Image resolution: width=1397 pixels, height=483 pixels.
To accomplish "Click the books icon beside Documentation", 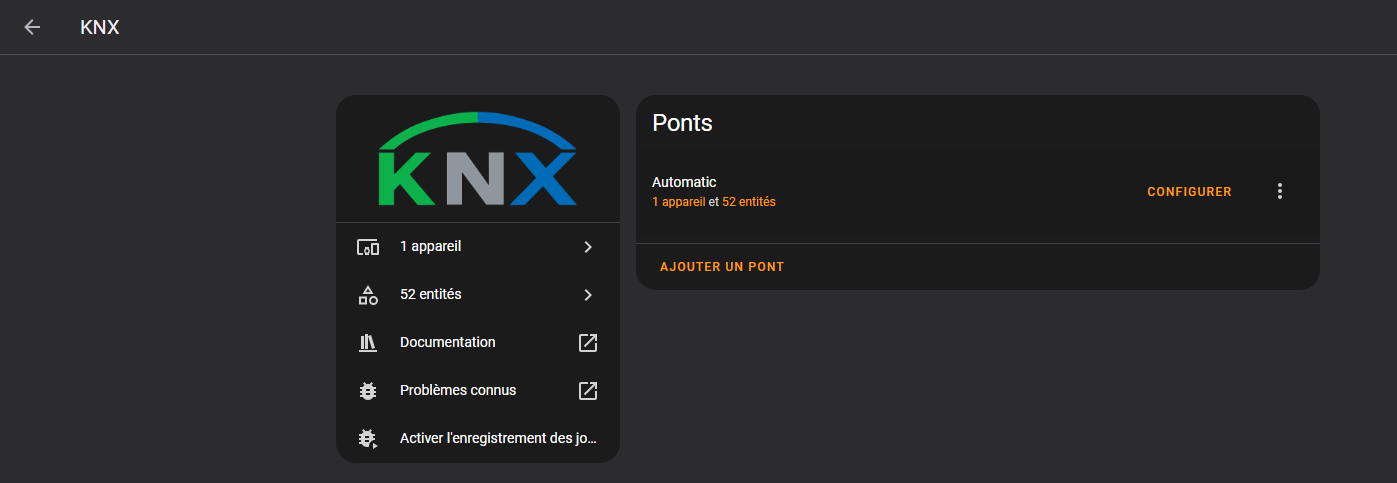I will point(368,343).
